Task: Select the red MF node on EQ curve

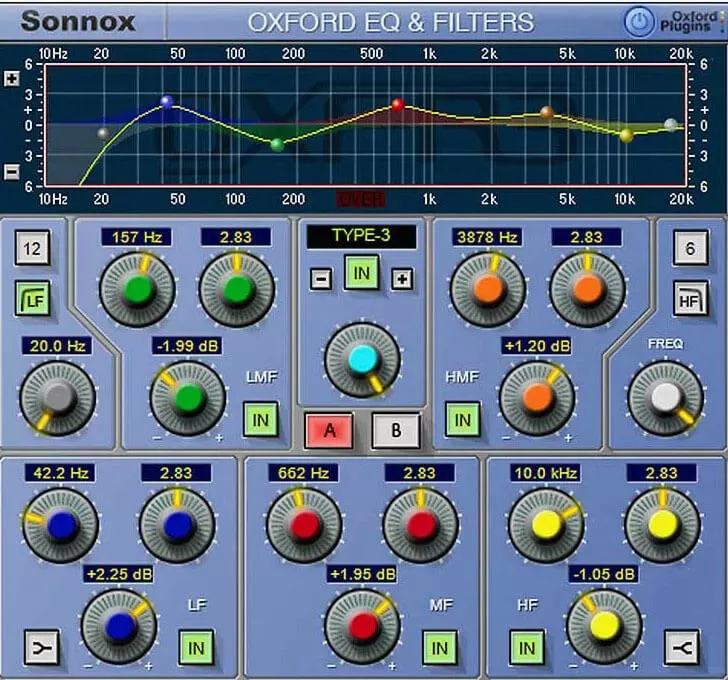Action: [x=397, y=104]
